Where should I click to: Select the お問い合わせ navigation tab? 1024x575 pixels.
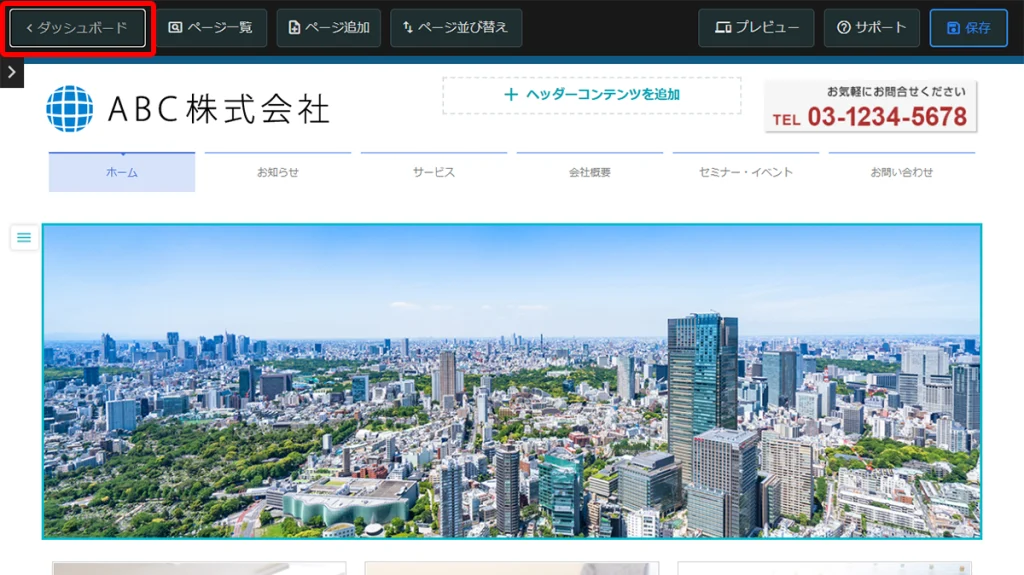(x=902, y=172)
